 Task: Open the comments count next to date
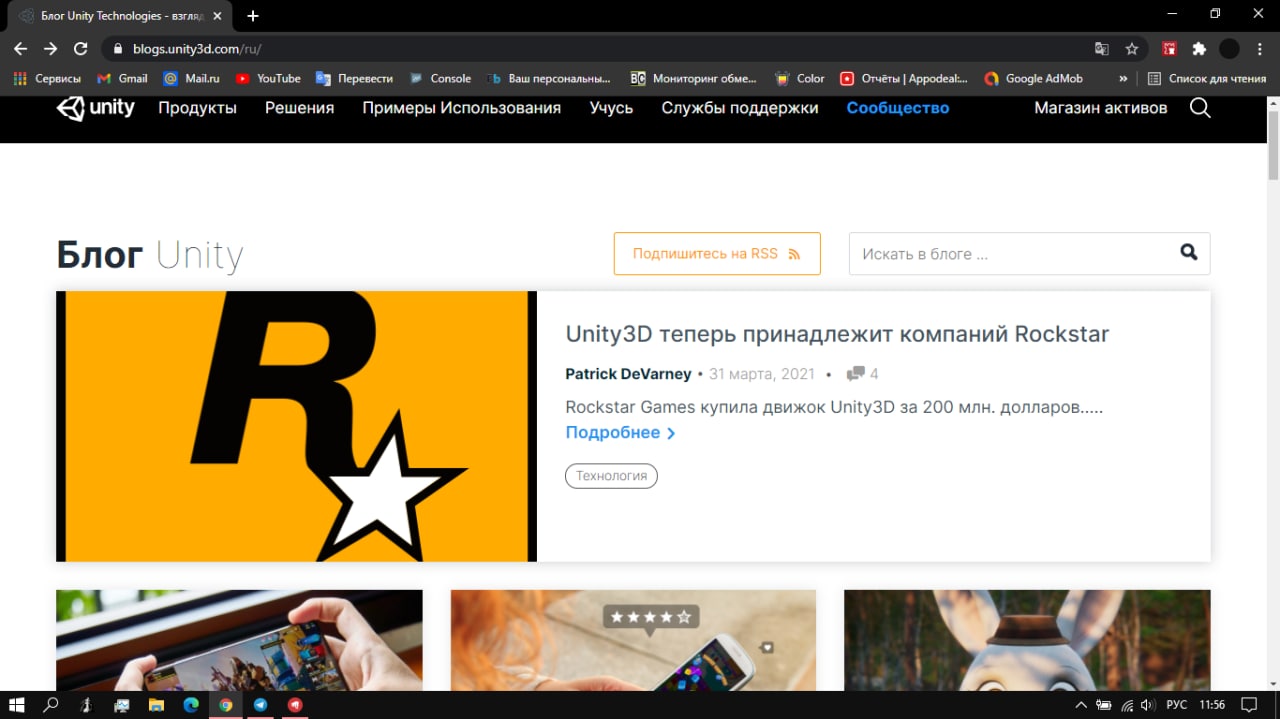[862, 374]
